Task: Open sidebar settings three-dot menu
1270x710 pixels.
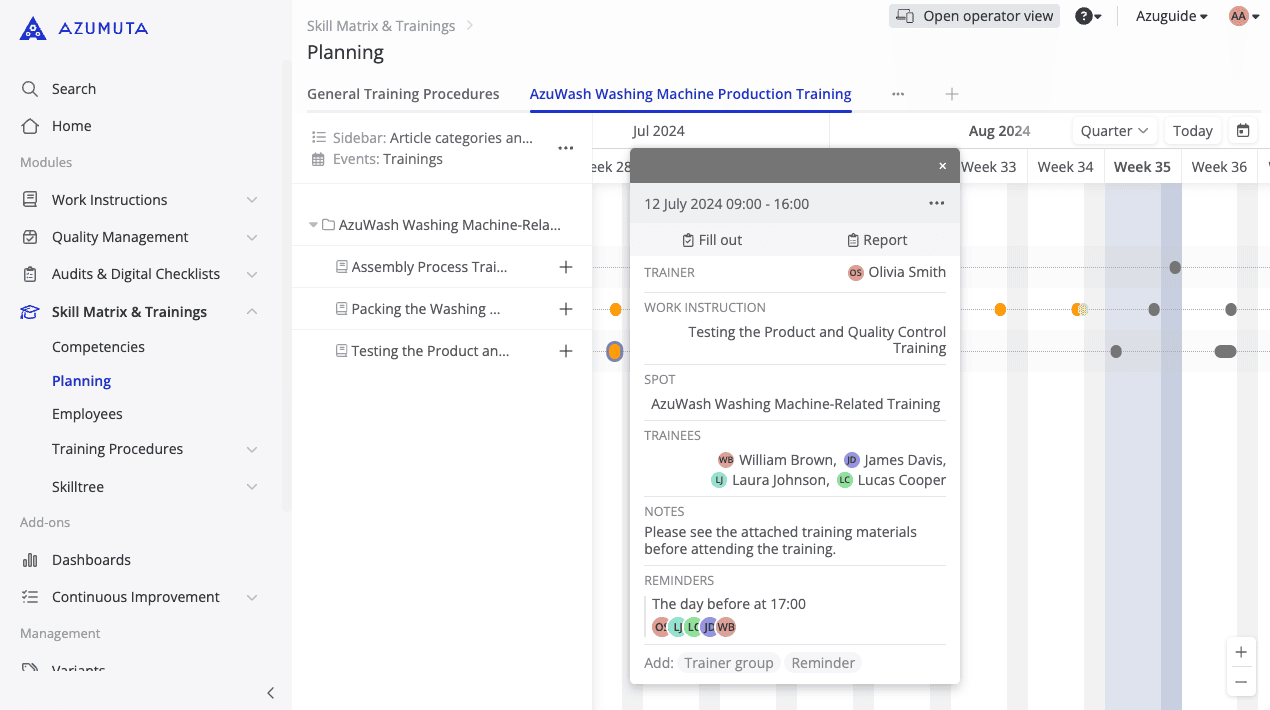Action: point(566,148)
